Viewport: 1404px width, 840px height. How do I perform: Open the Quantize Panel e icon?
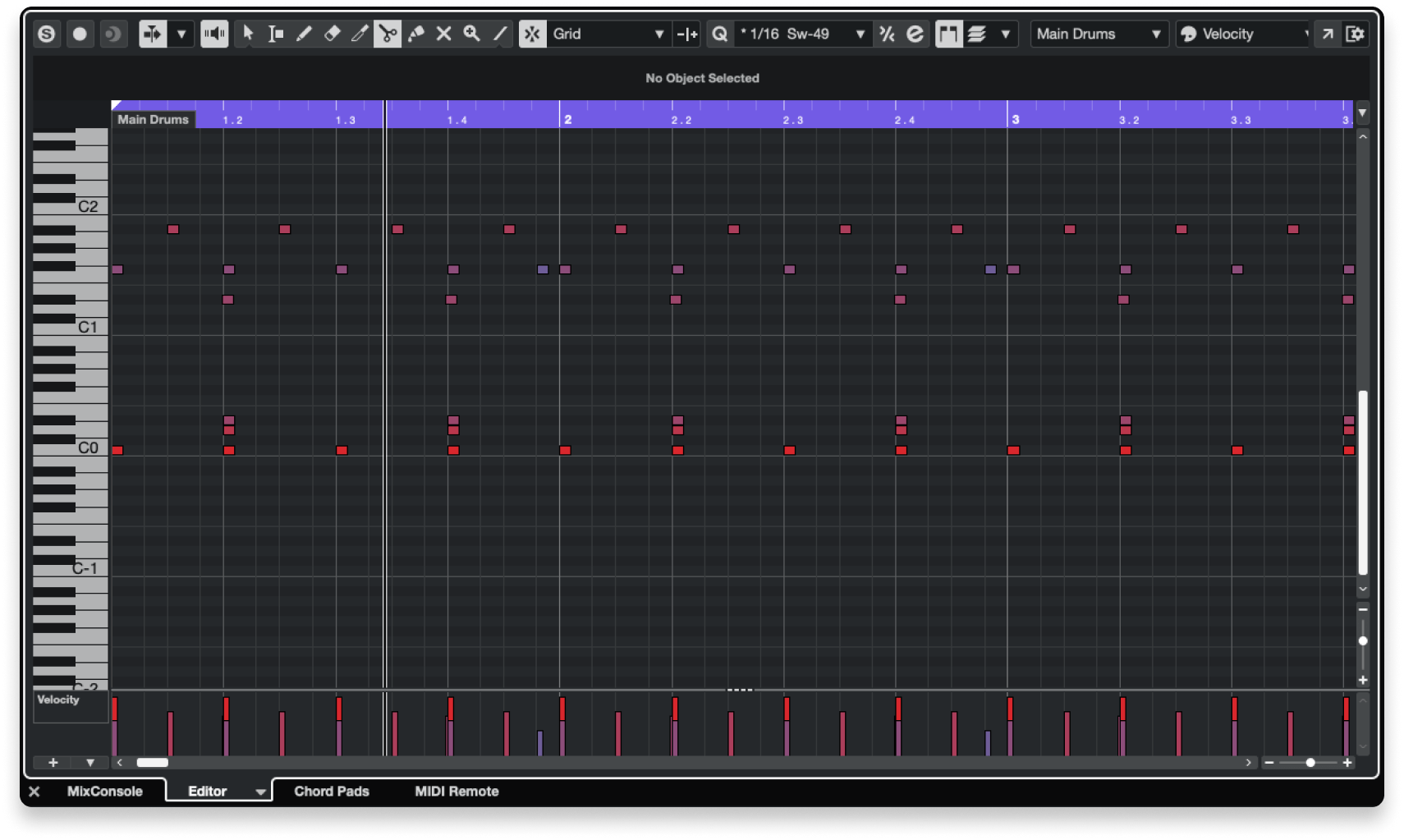point(915,34)
